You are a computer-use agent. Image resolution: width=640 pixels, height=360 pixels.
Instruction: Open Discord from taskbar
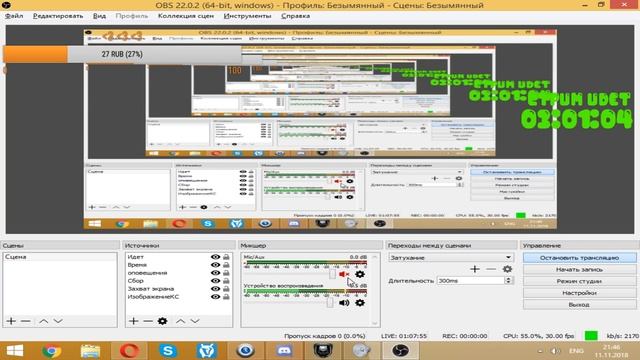point(284,351)
